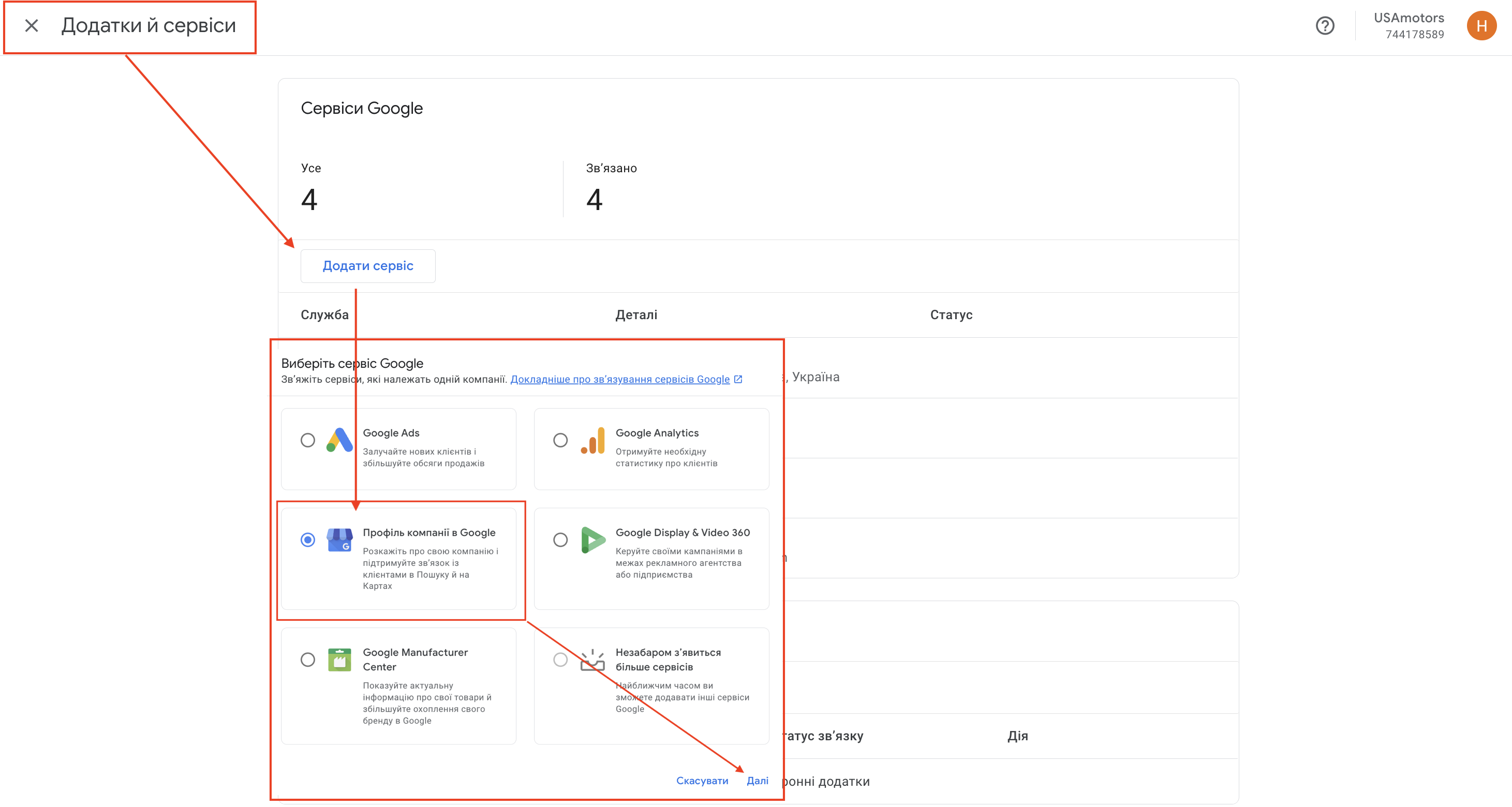Viewport: 1512px width, 807px height.
Task: Close the Додатки й сервіси page
Action: (32, 25)
